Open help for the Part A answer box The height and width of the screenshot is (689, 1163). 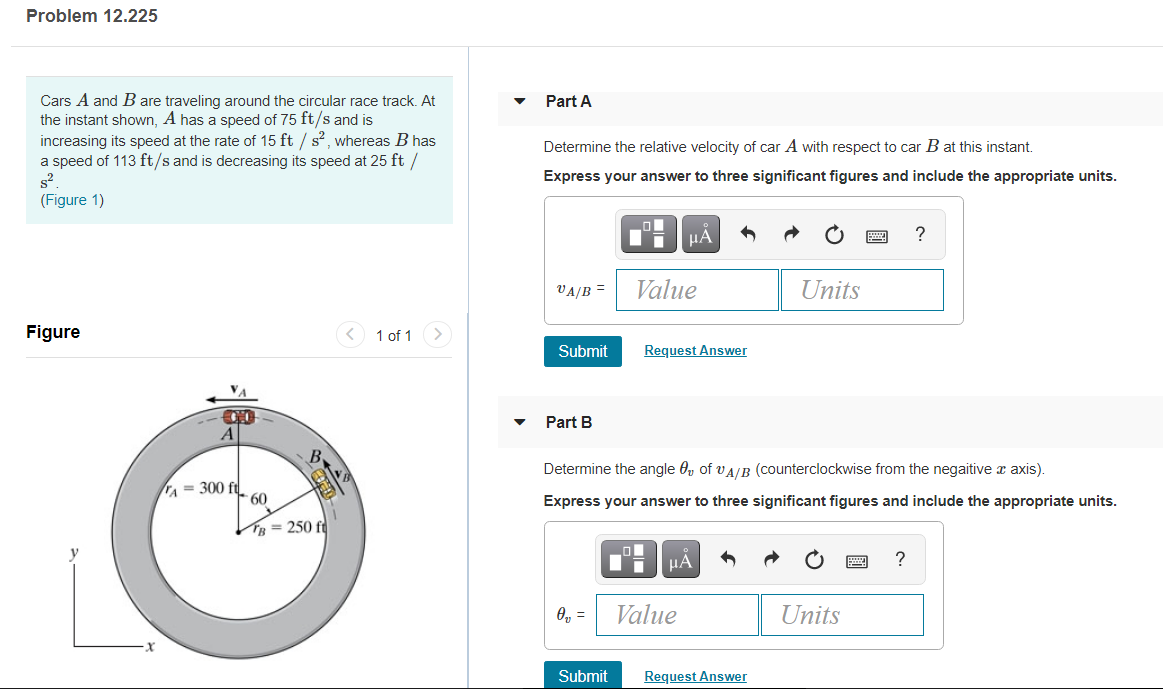point(919,234)
